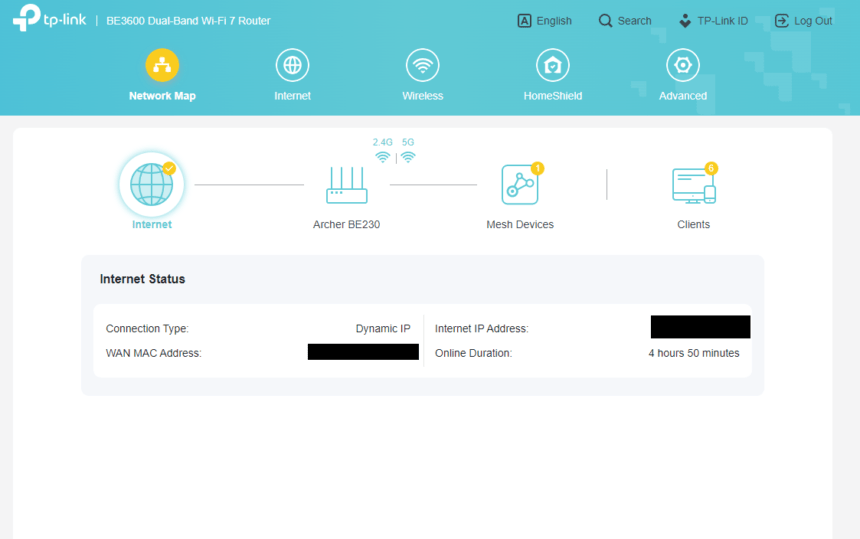Select the Archer BE230 router icon

coord(347,185)
